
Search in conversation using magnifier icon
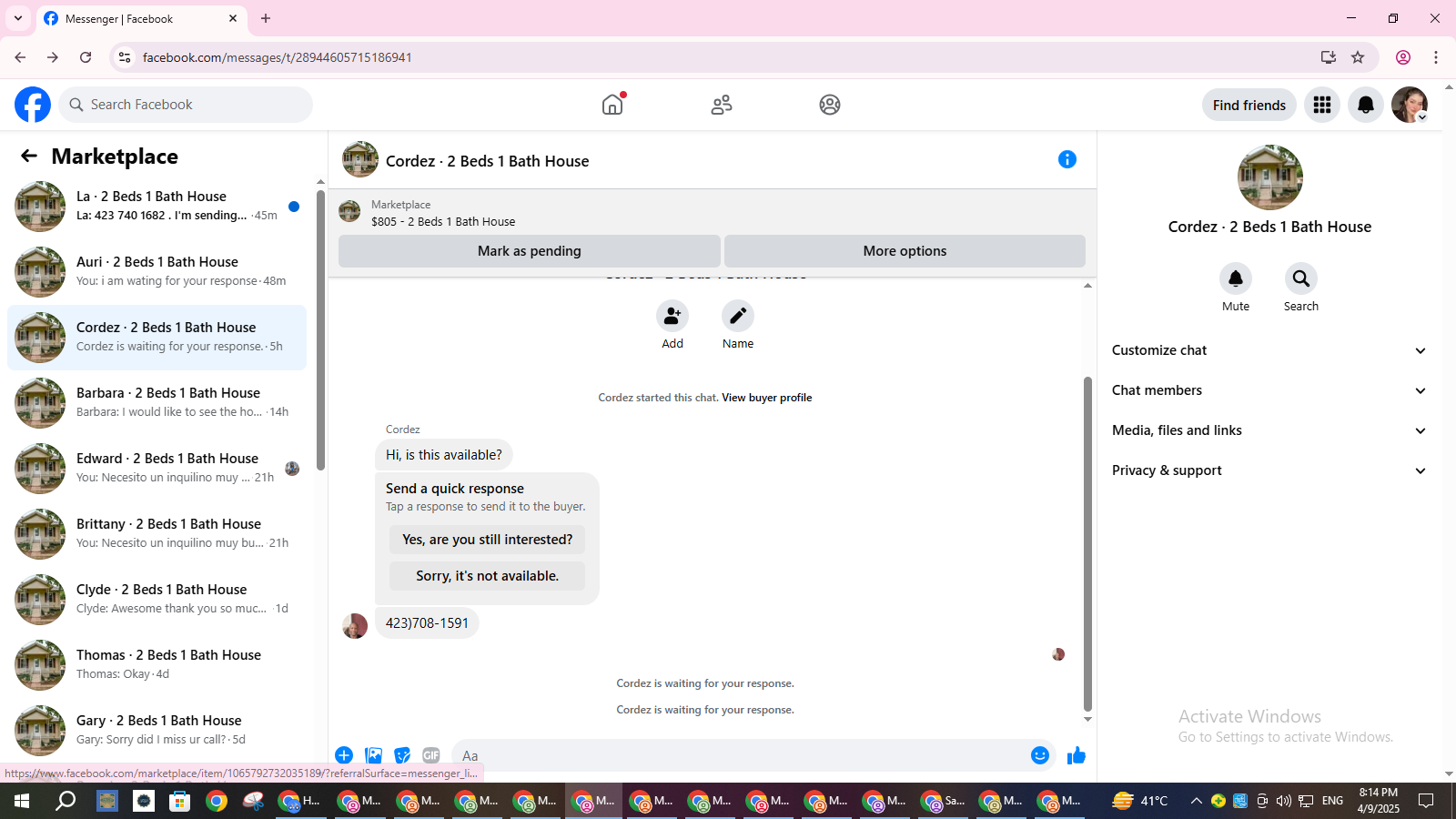pyautogui.click(x=1301, y=278)
